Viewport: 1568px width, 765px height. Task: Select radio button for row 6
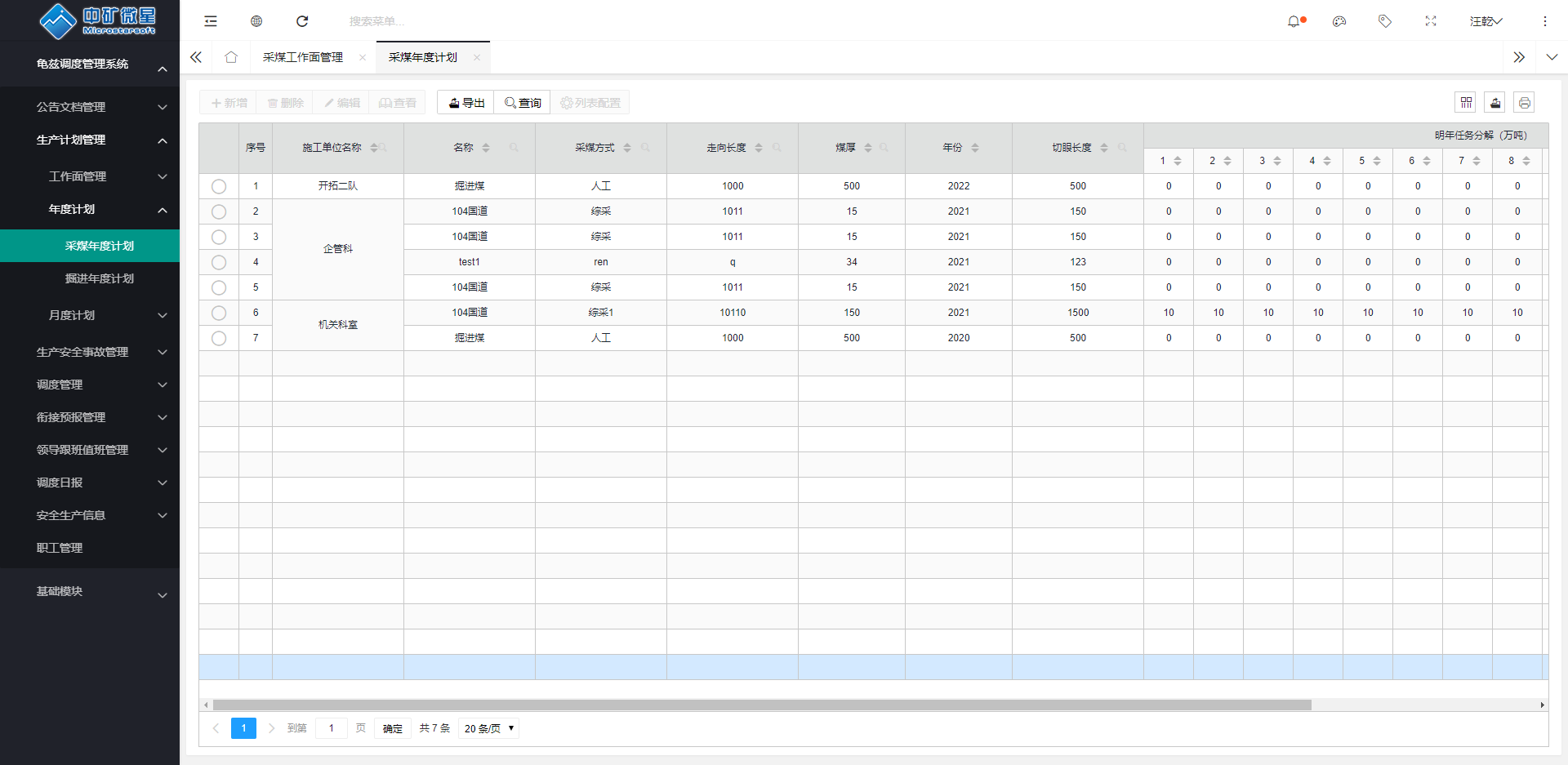[219, 313]
